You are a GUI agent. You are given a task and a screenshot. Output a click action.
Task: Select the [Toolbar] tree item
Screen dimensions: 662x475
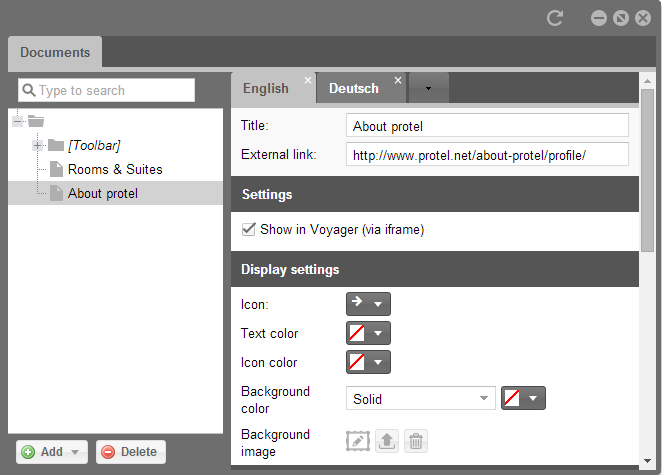[x=94, y=146]
